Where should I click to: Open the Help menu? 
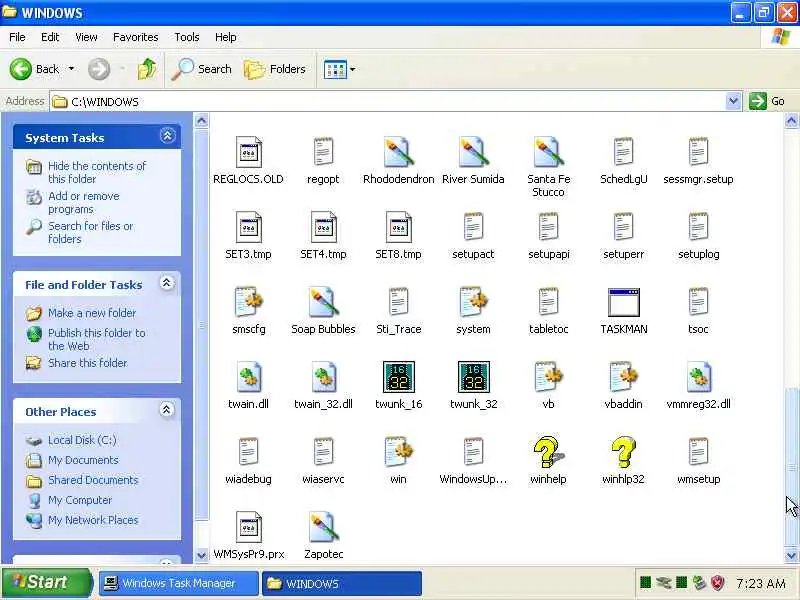click(226, 37)
